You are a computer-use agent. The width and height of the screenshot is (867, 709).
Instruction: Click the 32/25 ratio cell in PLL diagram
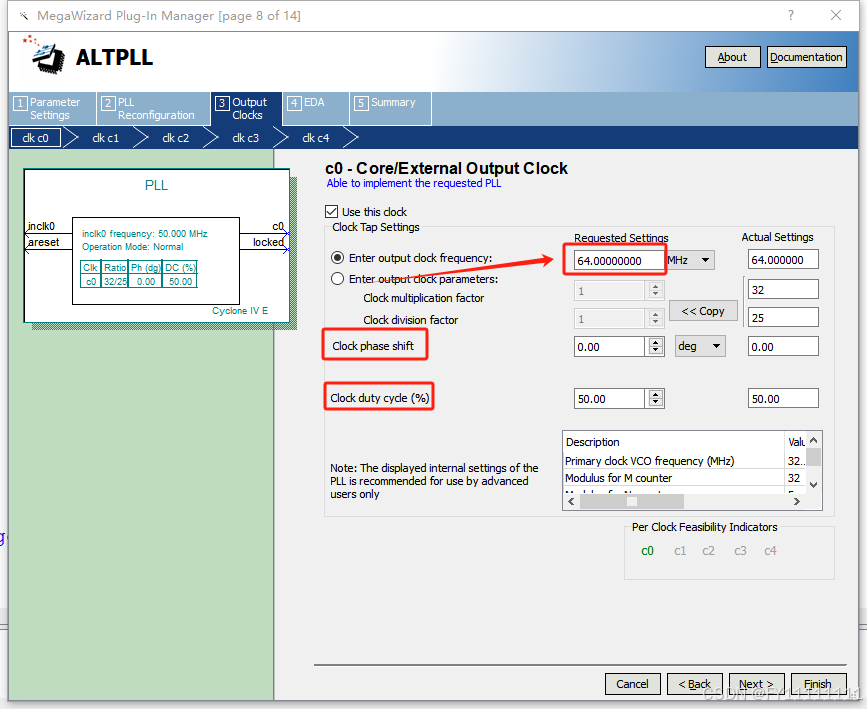(115, 281)
